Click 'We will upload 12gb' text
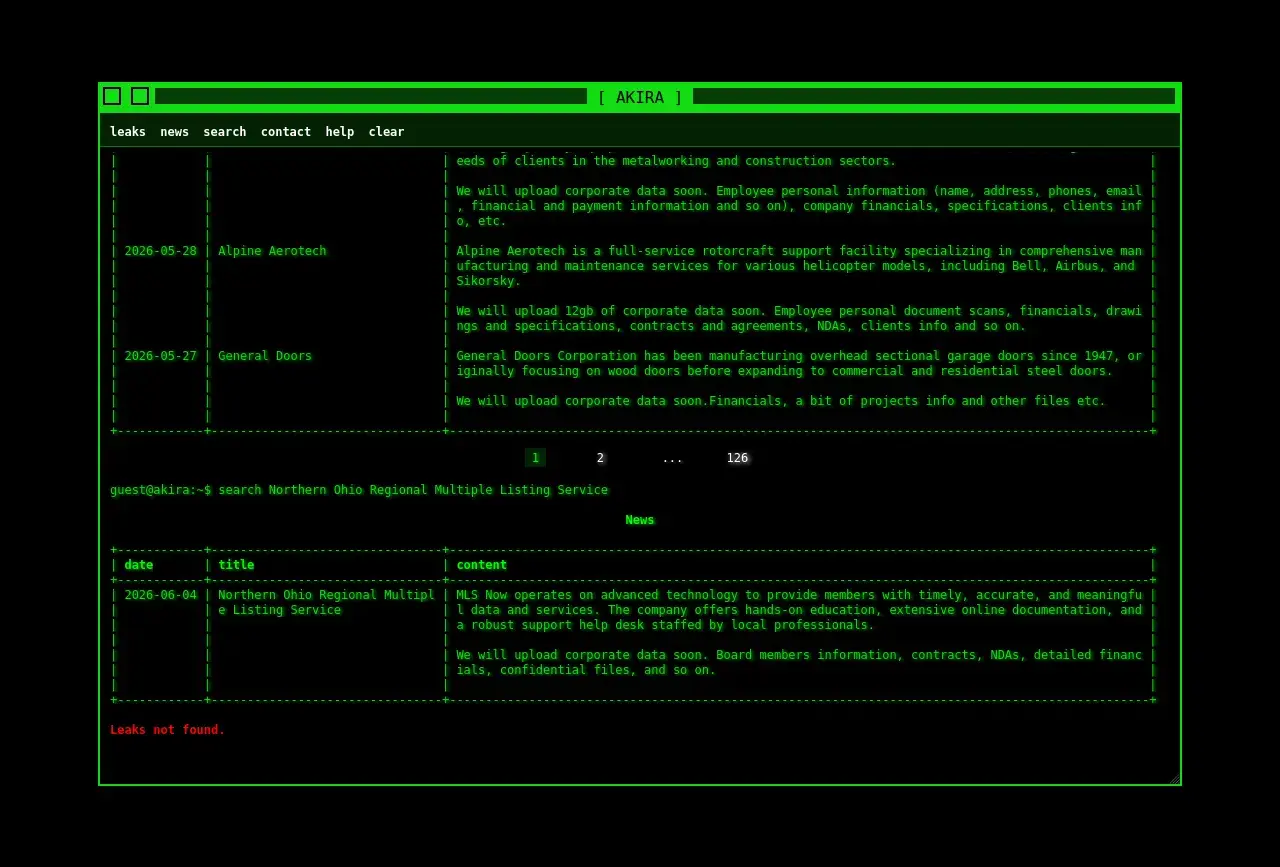 [x=799, y=318]
